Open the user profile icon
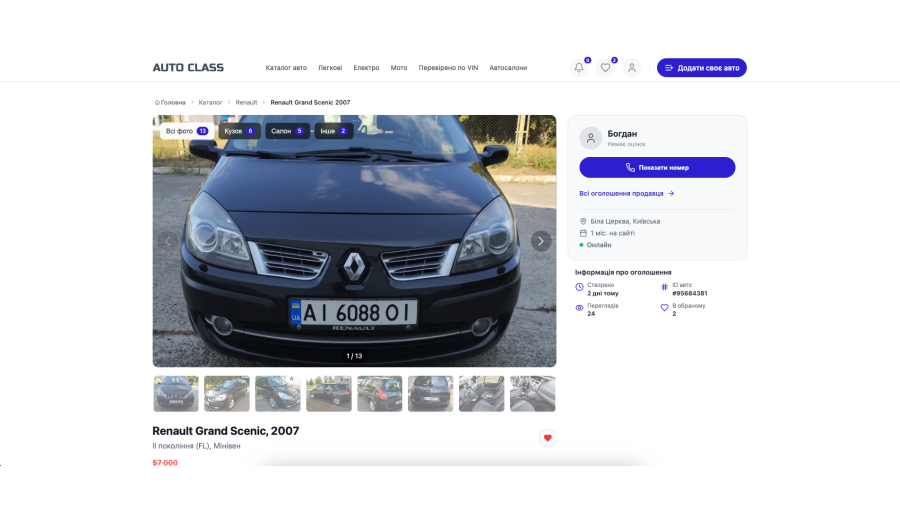Screen dimensions: 900x520 point(632,68)
